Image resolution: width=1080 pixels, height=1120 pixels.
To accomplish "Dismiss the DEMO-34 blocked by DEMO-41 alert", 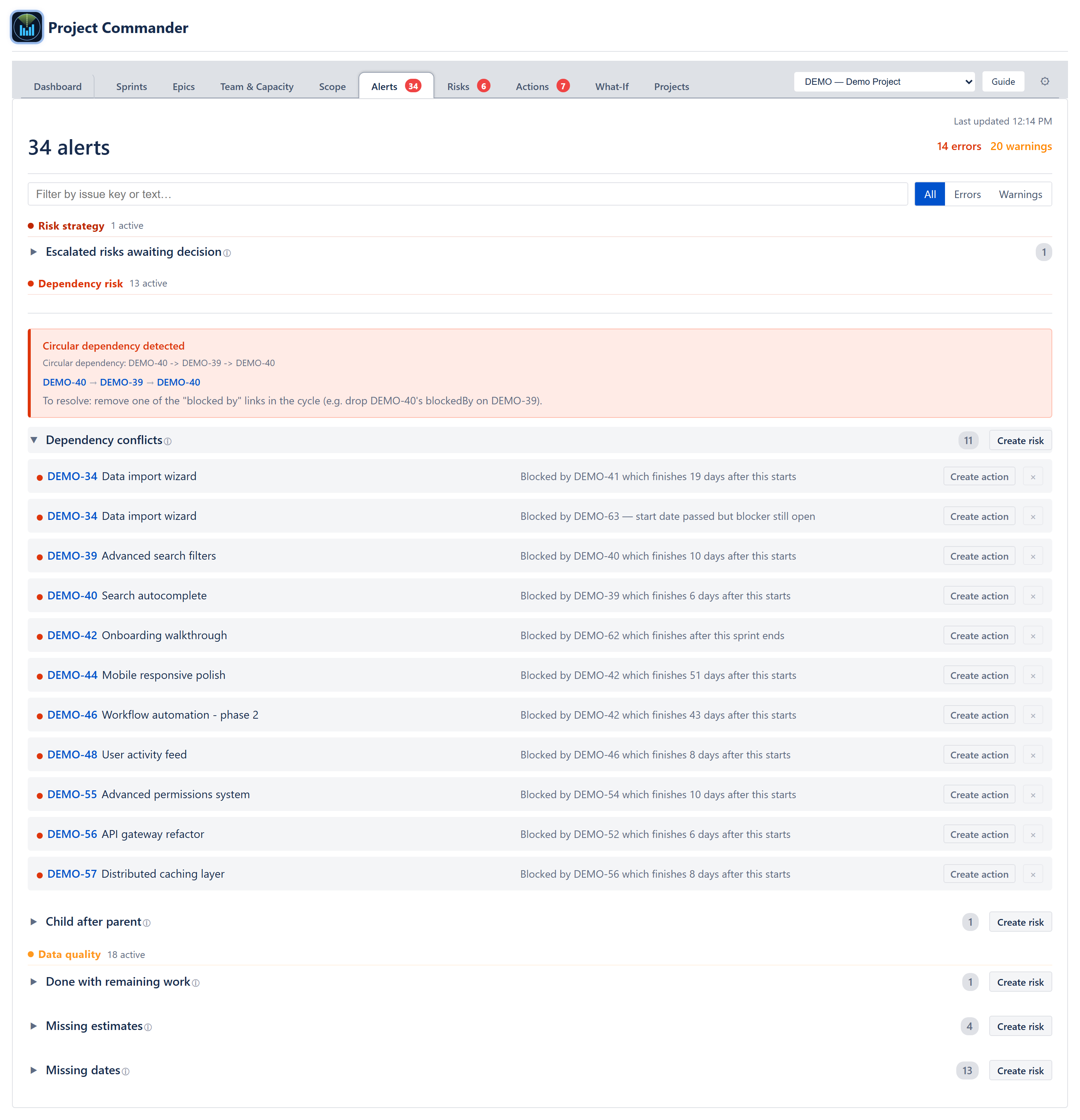I will coord(1033,477).
